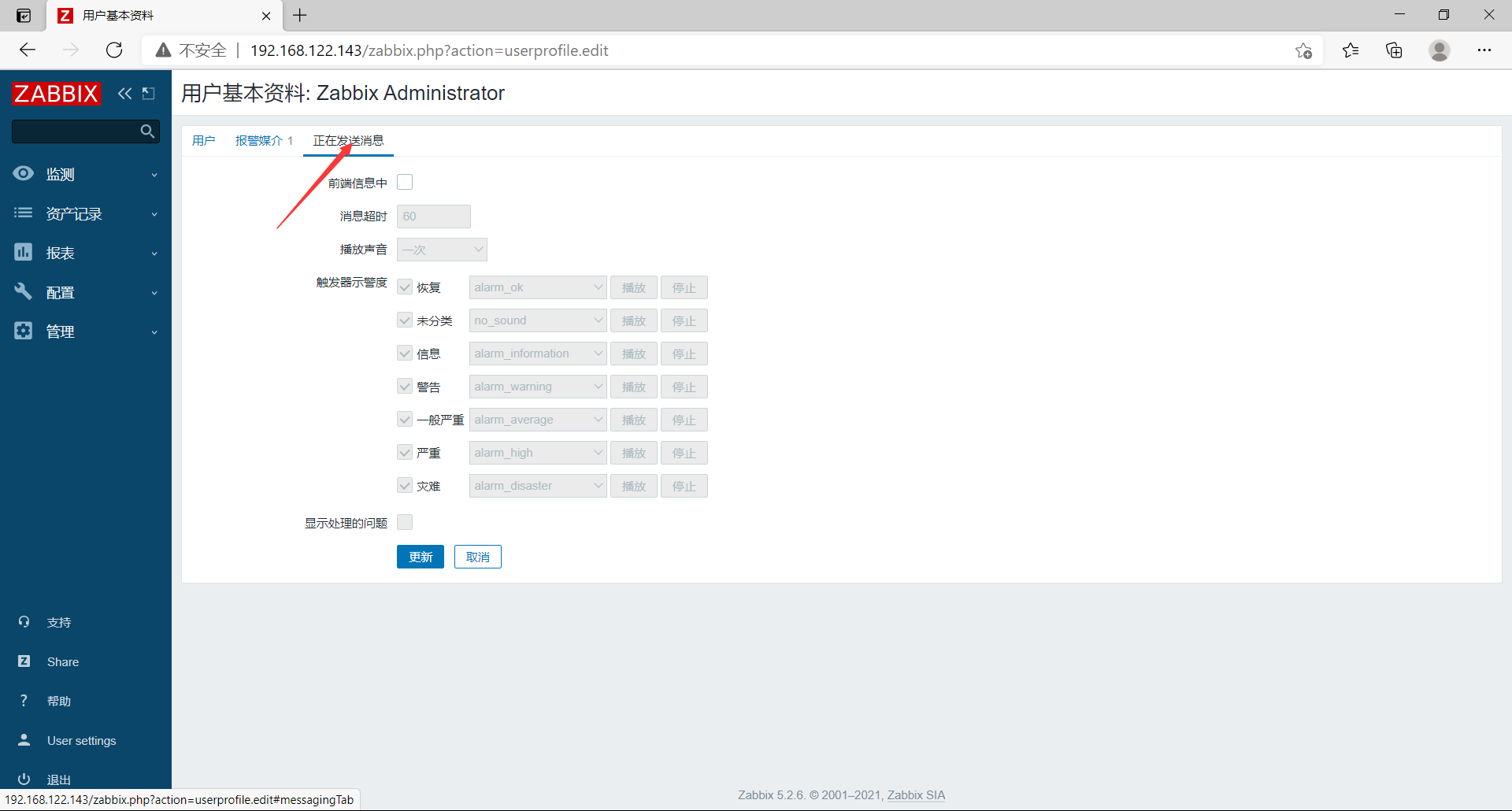Expand the 监测 menu chevron
1512x811 pixels.
[154, 175]
